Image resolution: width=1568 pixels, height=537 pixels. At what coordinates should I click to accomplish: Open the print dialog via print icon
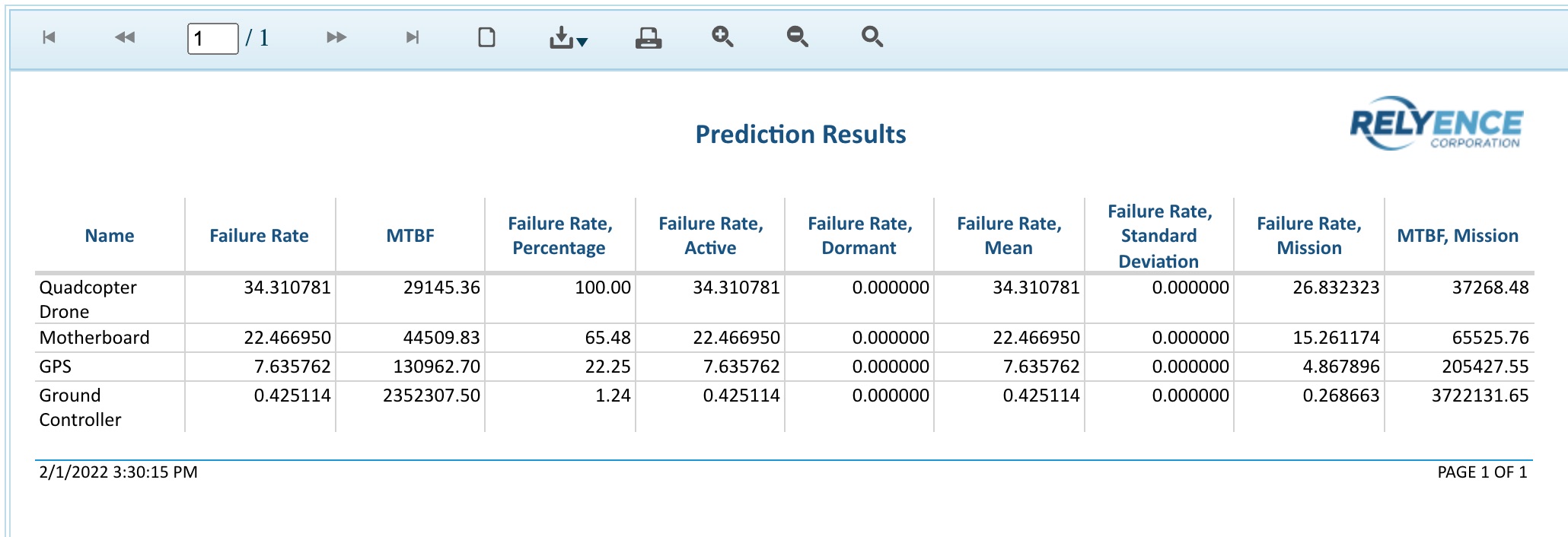(x=648, y=37)
